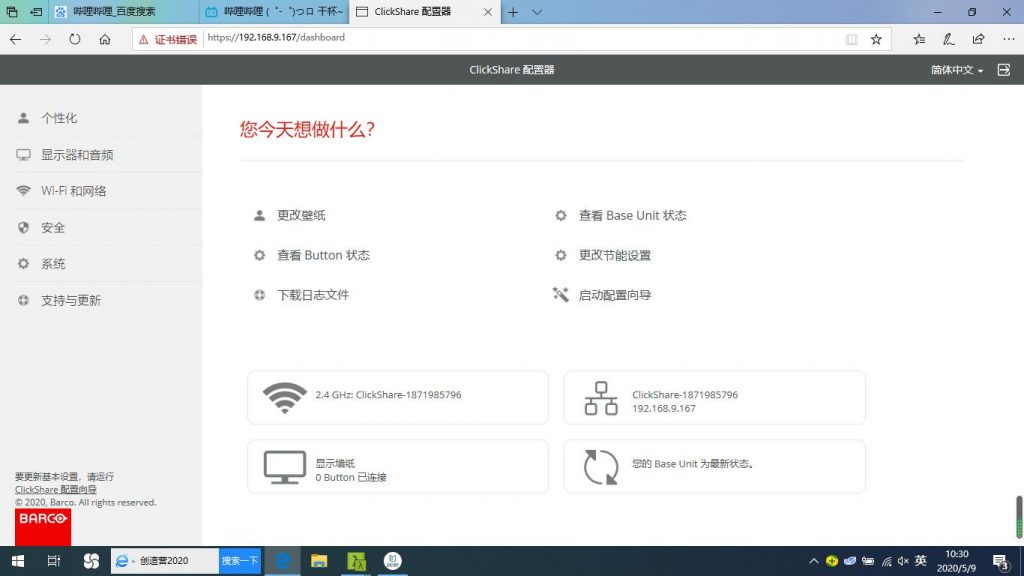
Task: Close the ClickShare 配置器 tab
Action: point(488,12)
